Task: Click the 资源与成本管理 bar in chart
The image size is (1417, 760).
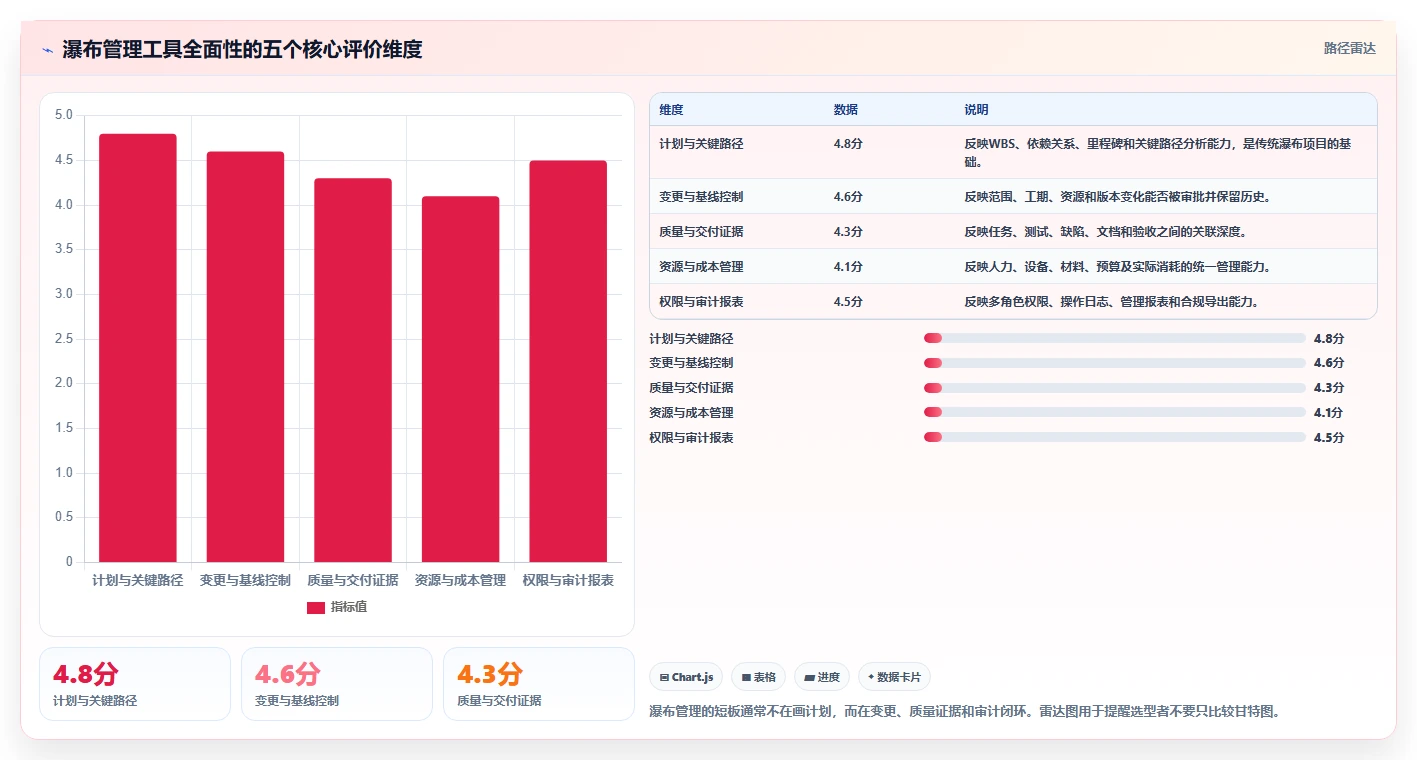Action: pos(460,379)
